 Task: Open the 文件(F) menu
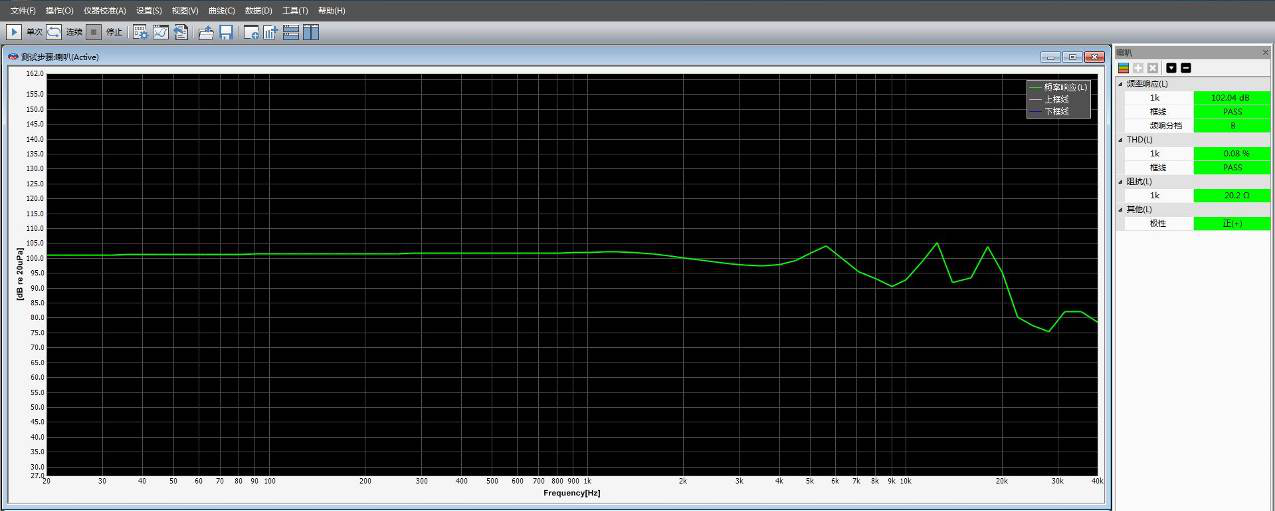point(22,10)
